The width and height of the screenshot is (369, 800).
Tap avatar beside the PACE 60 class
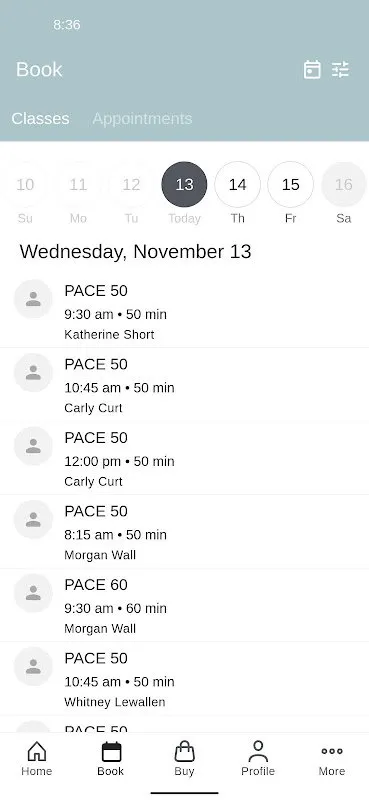[33, 593]
